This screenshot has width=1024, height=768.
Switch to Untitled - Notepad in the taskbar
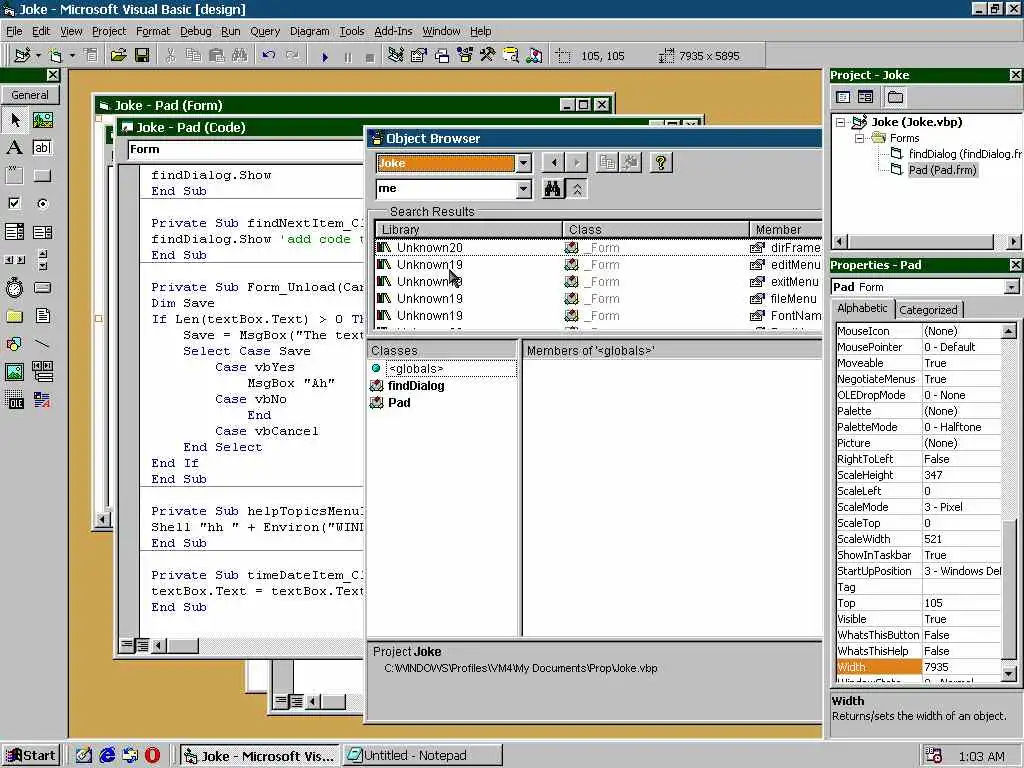point(423,756)
